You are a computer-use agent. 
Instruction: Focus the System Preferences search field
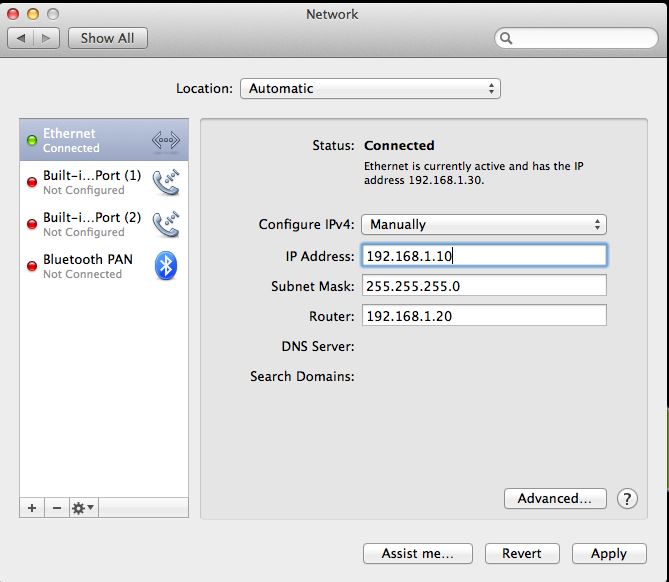(576, 38)
